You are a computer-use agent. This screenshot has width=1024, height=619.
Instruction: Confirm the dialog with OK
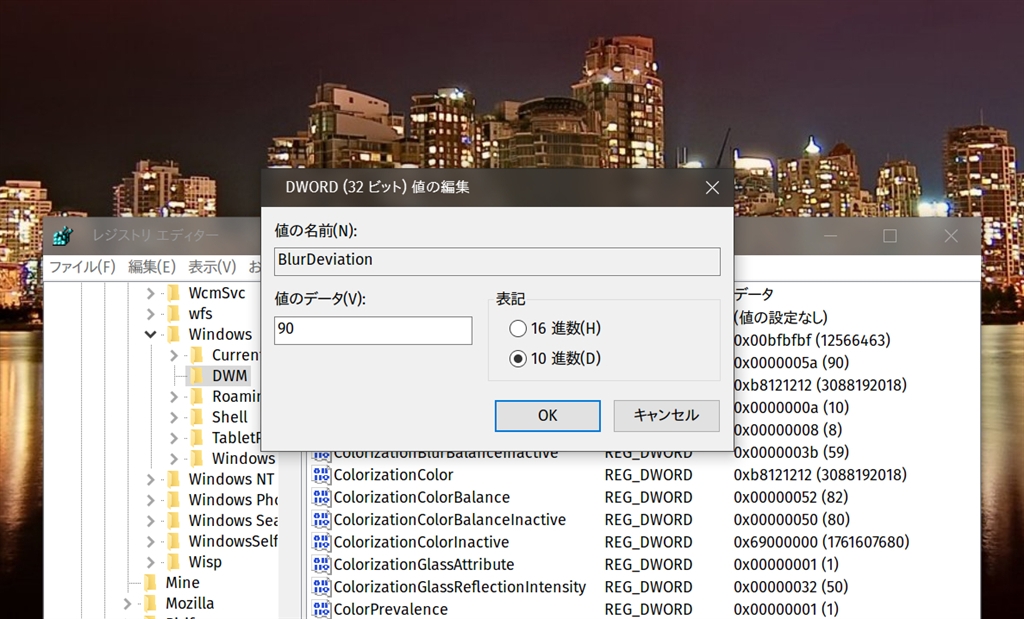tap(547, 415)
